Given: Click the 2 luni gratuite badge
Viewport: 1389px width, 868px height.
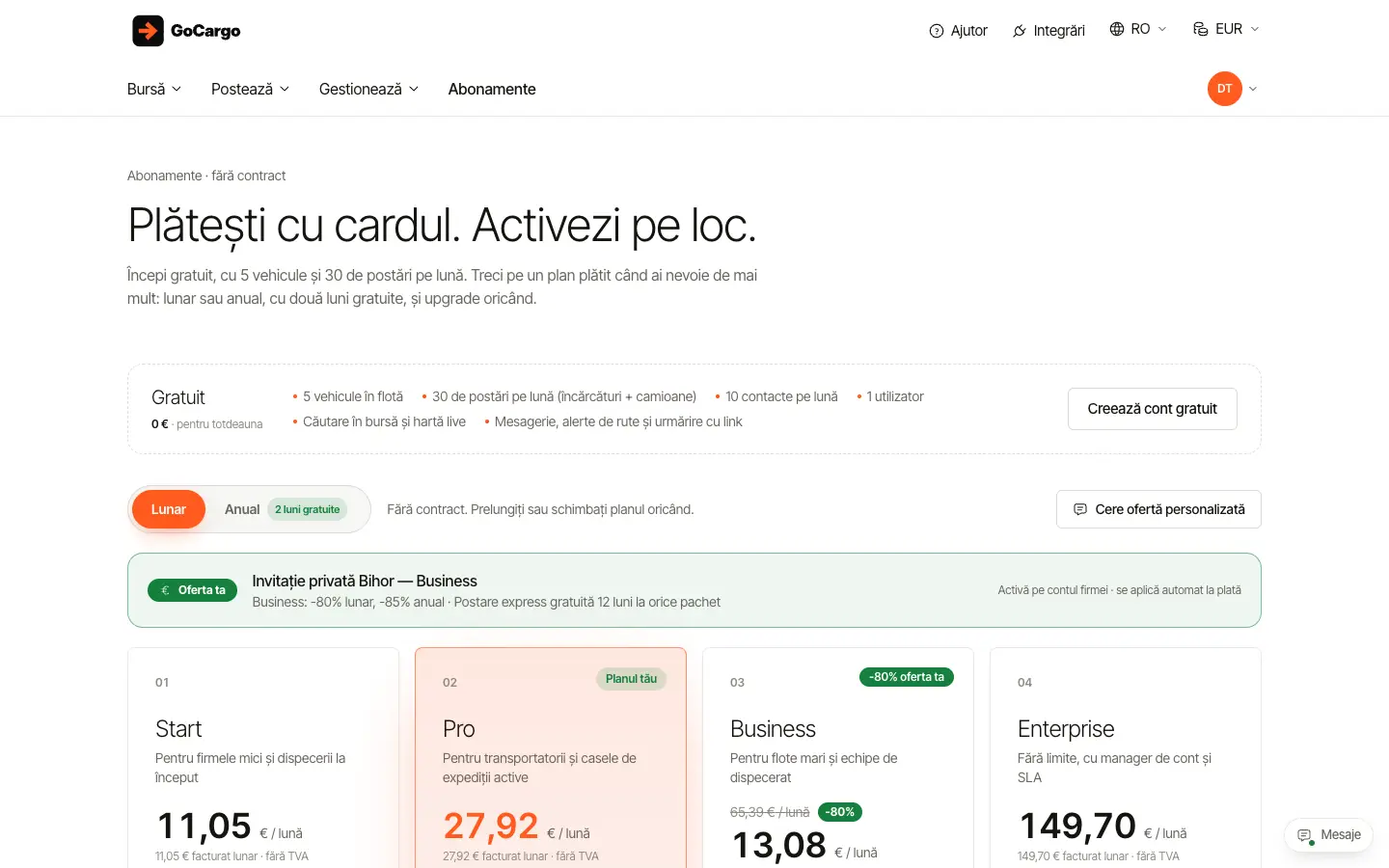Looking at the screenshot, I should click(308, 509).
